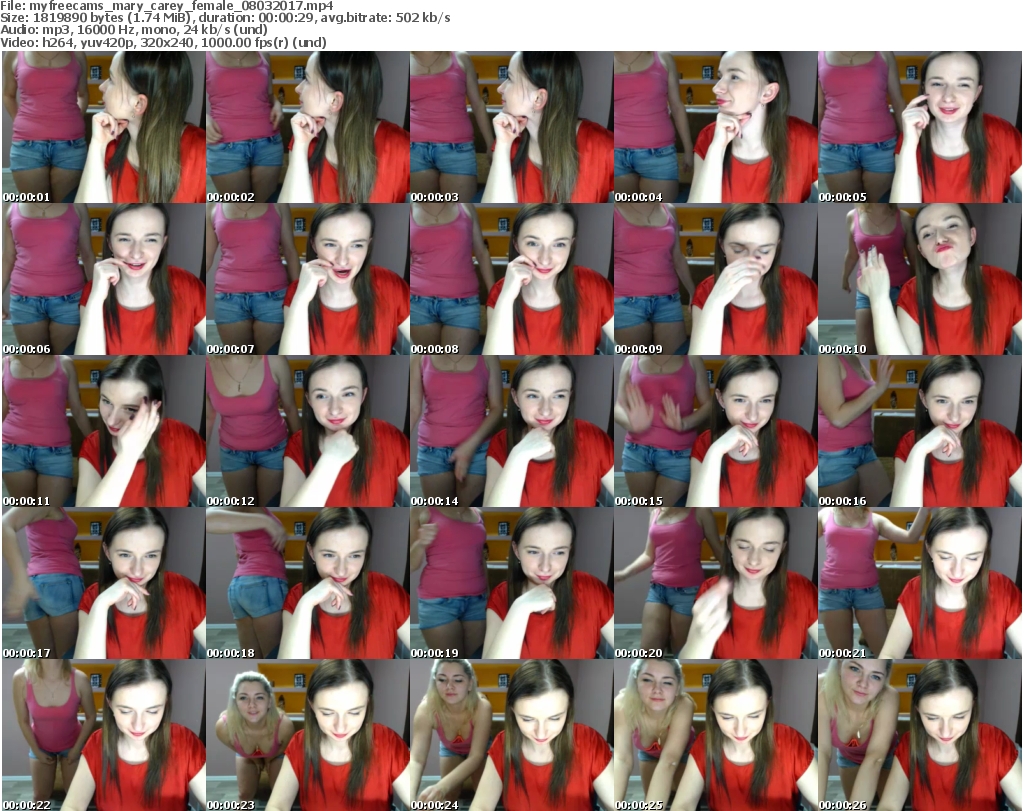Open the frame marked 00:00:24
Image resolution: width=1024 pixels, height=811 pixels.
511,735
